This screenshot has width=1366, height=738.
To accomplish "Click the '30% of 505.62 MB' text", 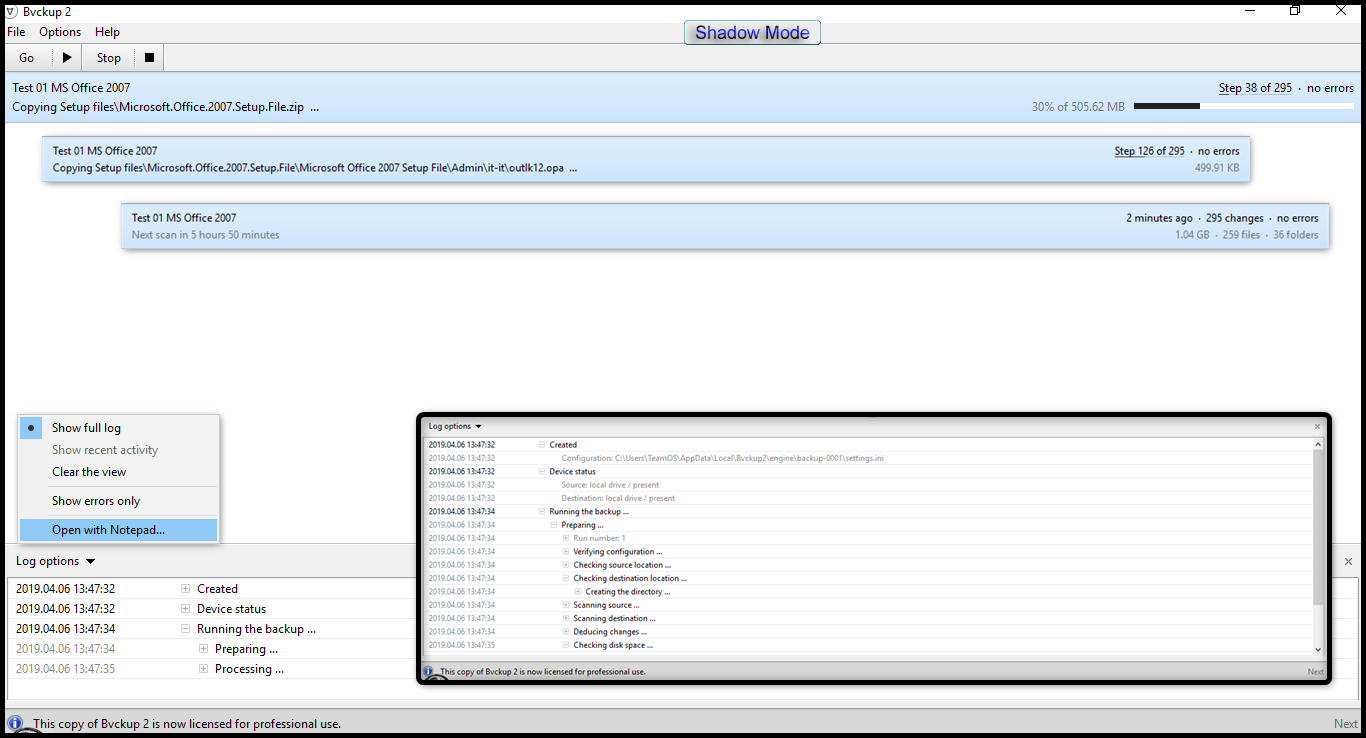I will [1078, 106].
